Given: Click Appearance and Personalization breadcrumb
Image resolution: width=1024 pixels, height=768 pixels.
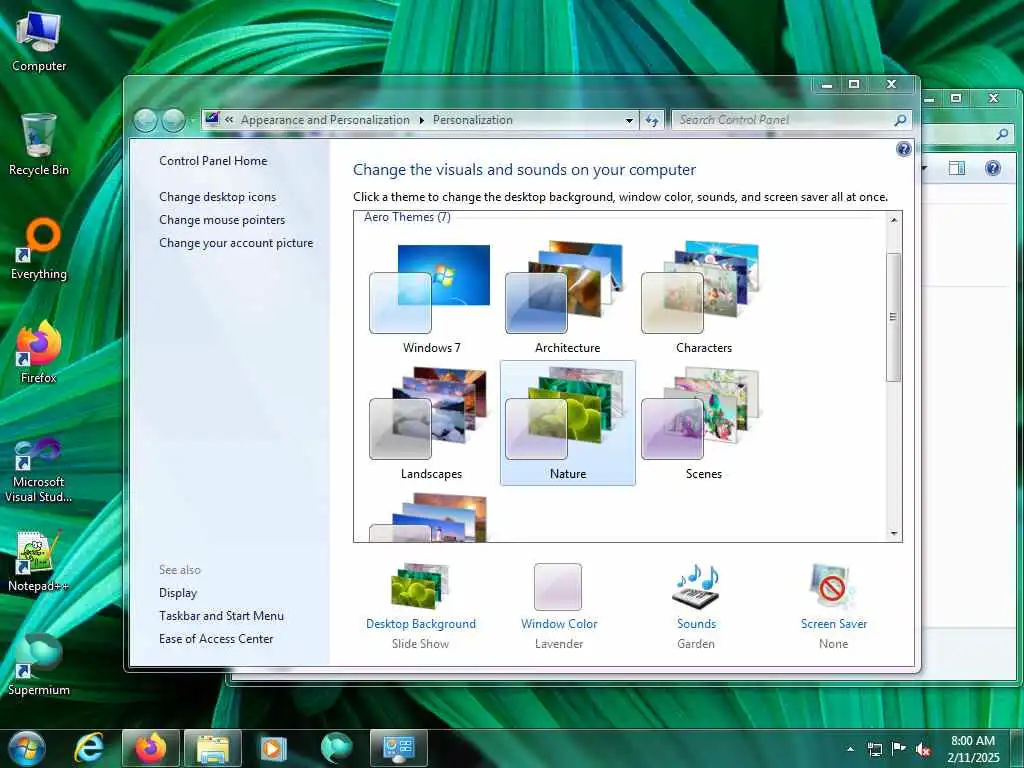Looking at the screenshot, I should (x=325, y=120).
